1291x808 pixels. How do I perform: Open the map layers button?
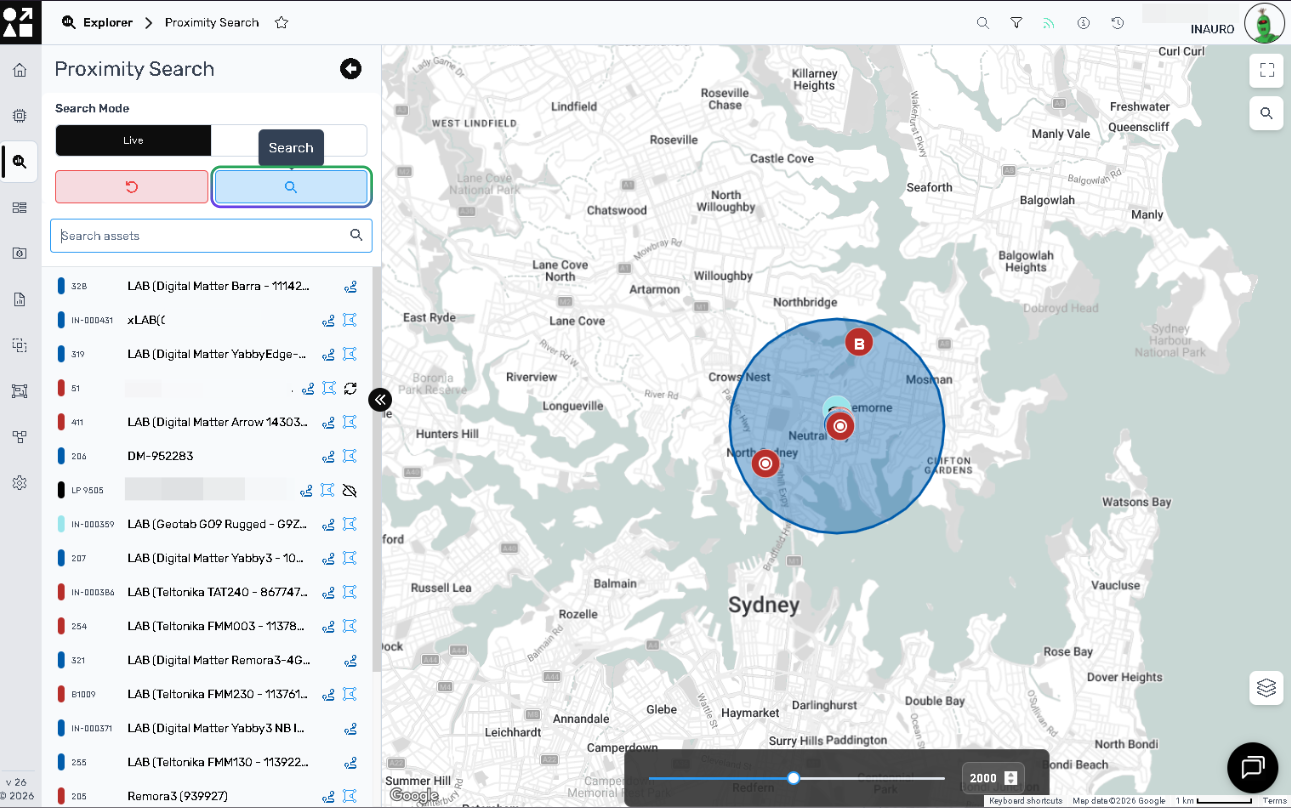click(1266, 688)
